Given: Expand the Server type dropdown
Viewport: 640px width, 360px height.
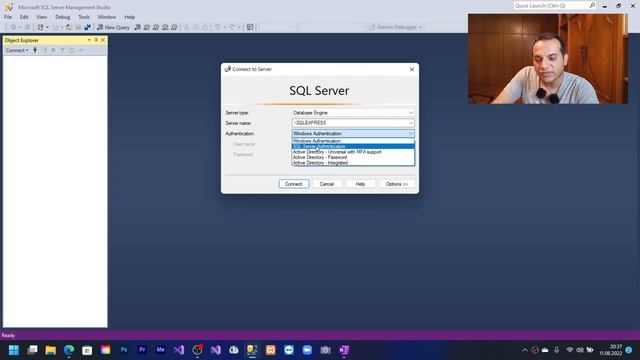Looking at the screenshot, I should tap(411, 113).
